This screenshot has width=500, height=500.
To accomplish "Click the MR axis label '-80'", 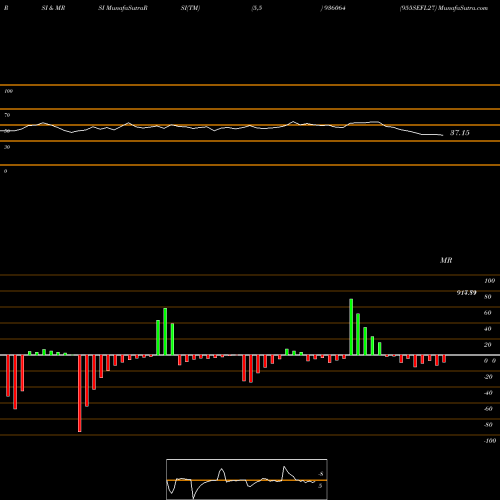I will click(x=488, y=425).
